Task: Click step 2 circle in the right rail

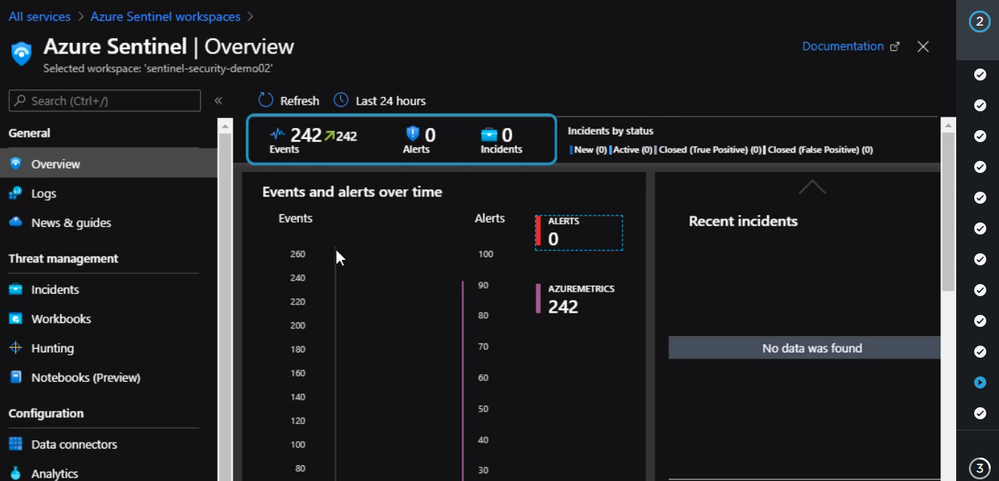Action: coord(980,22)
